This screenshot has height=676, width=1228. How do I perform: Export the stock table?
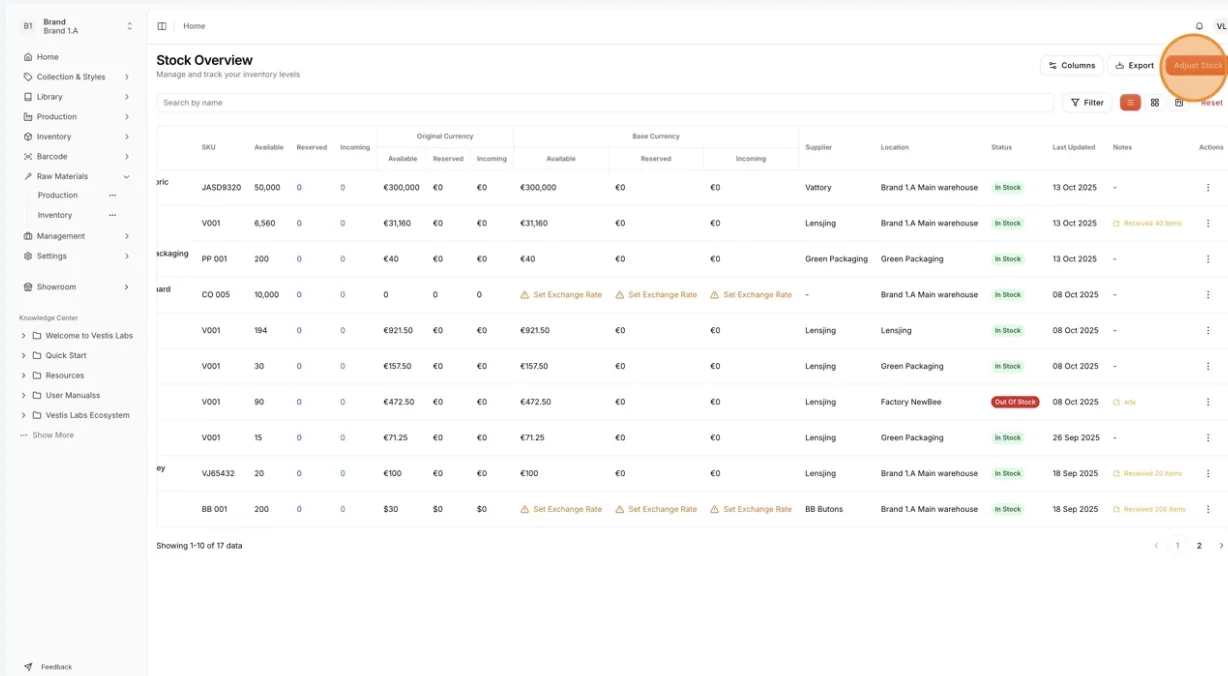[1134, 66]
